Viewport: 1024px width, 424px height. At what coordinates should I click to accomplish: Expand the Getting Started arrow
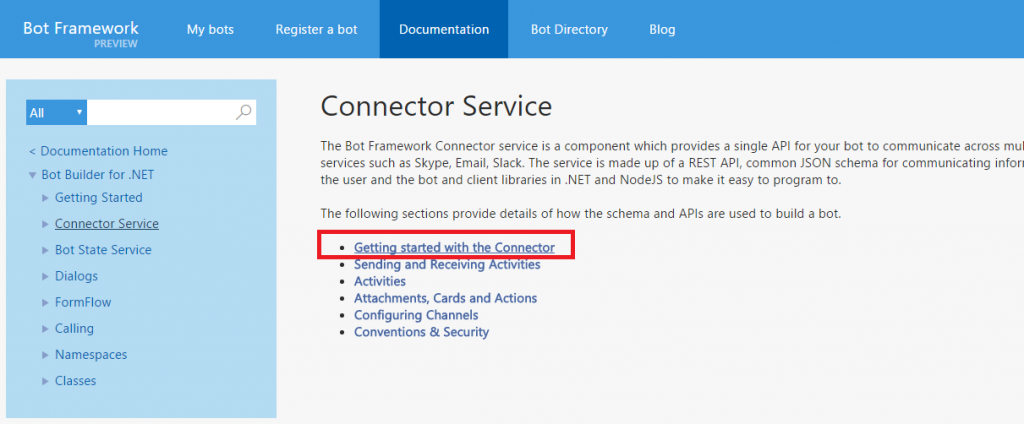pos(45,197)
